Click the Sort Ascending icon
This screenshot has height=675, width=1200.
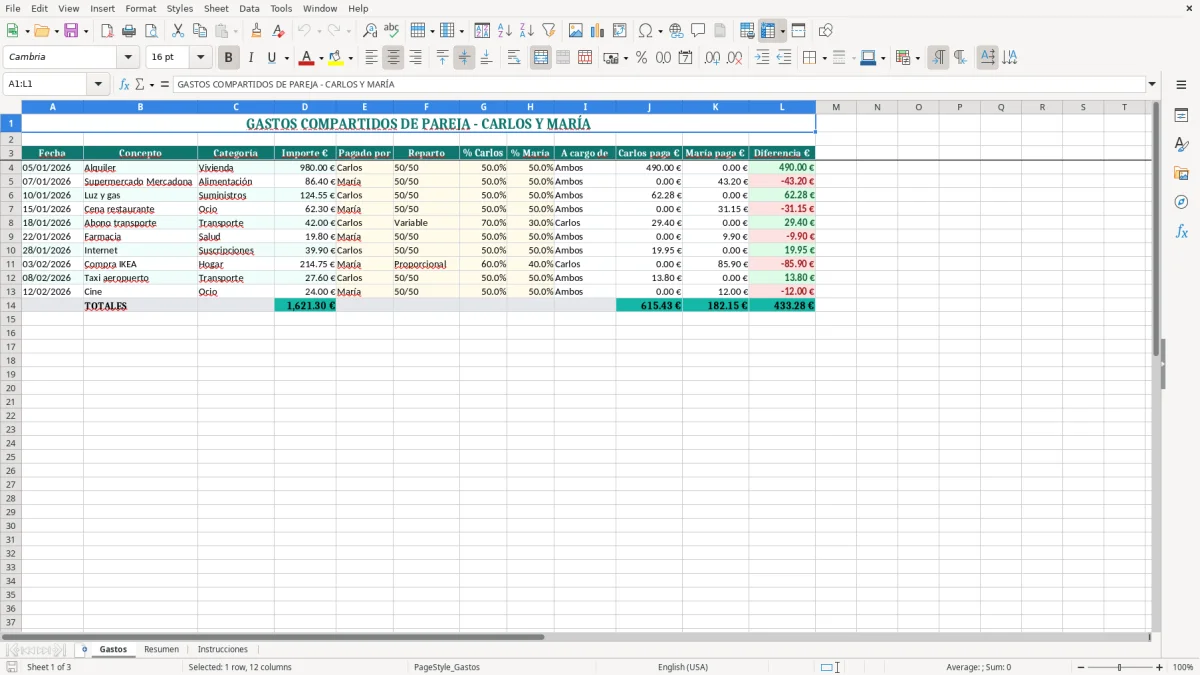(x=505, y=31)
